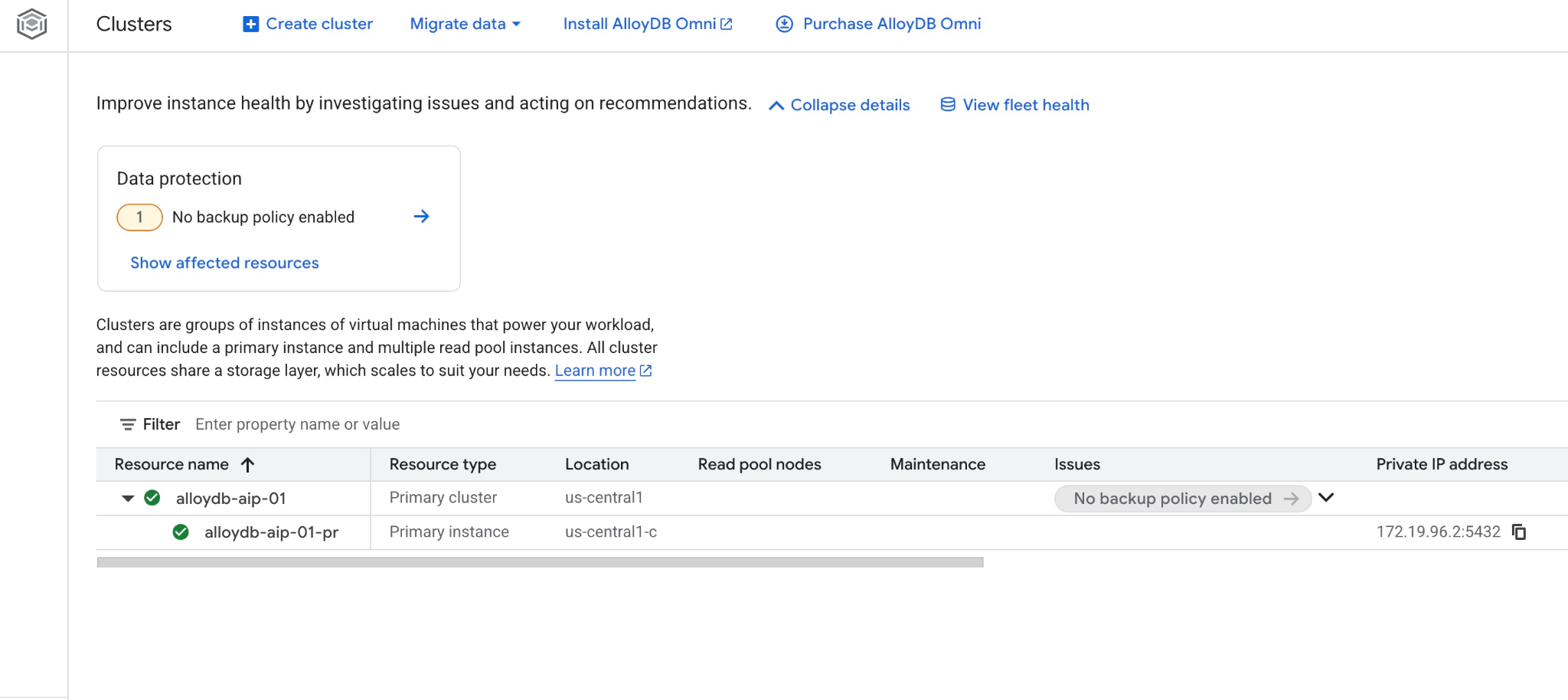Collapse the alloydb-aip-01 cluster tree row
Viewport: 1568px width, 700px height.
[128, 499]
